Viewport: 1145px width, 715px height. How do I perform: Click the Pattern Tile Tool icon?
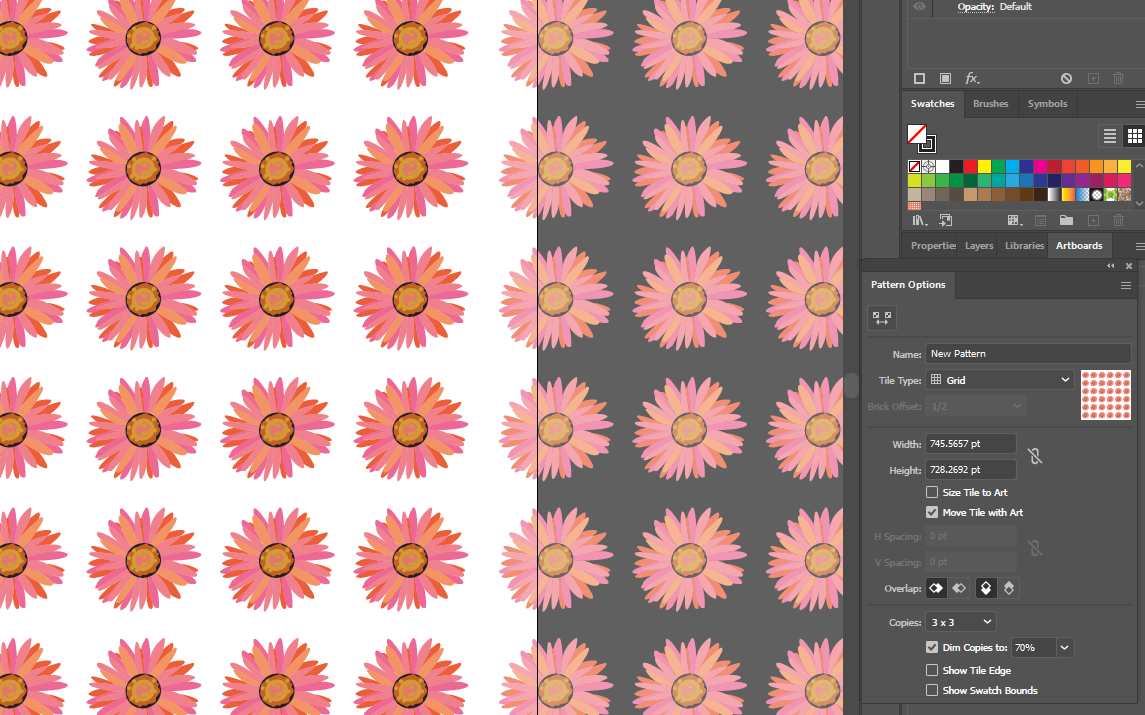tap(881, 318)
